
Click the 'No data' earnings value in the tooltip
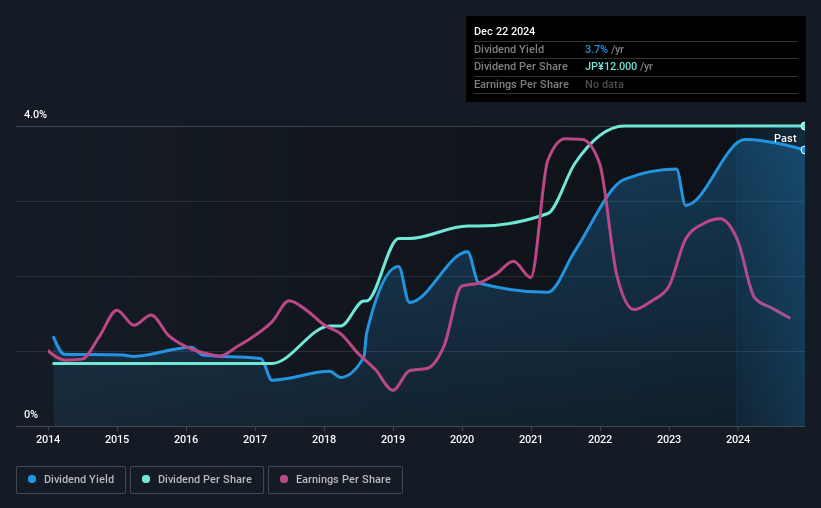[604, 84]
